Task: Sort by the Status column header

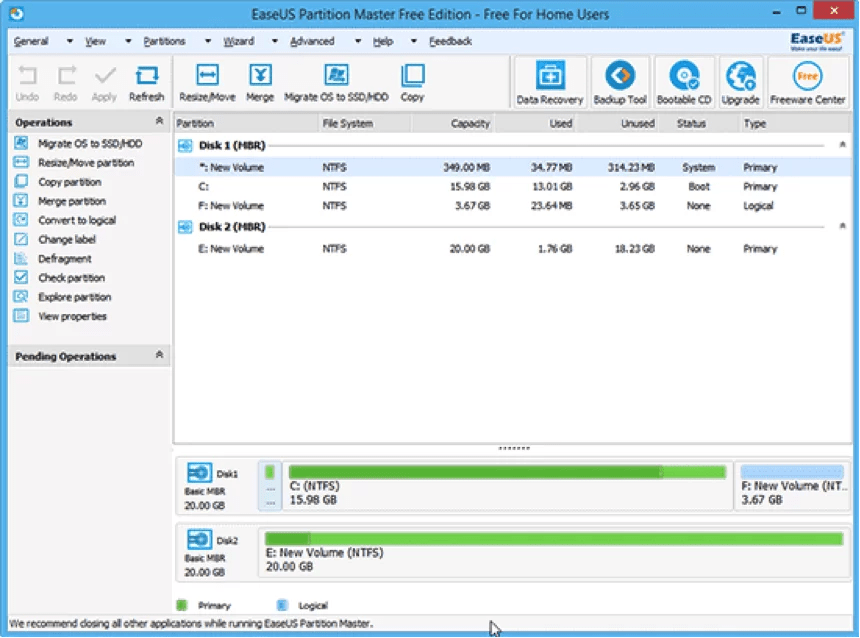Action: click(x=699, y=123)
